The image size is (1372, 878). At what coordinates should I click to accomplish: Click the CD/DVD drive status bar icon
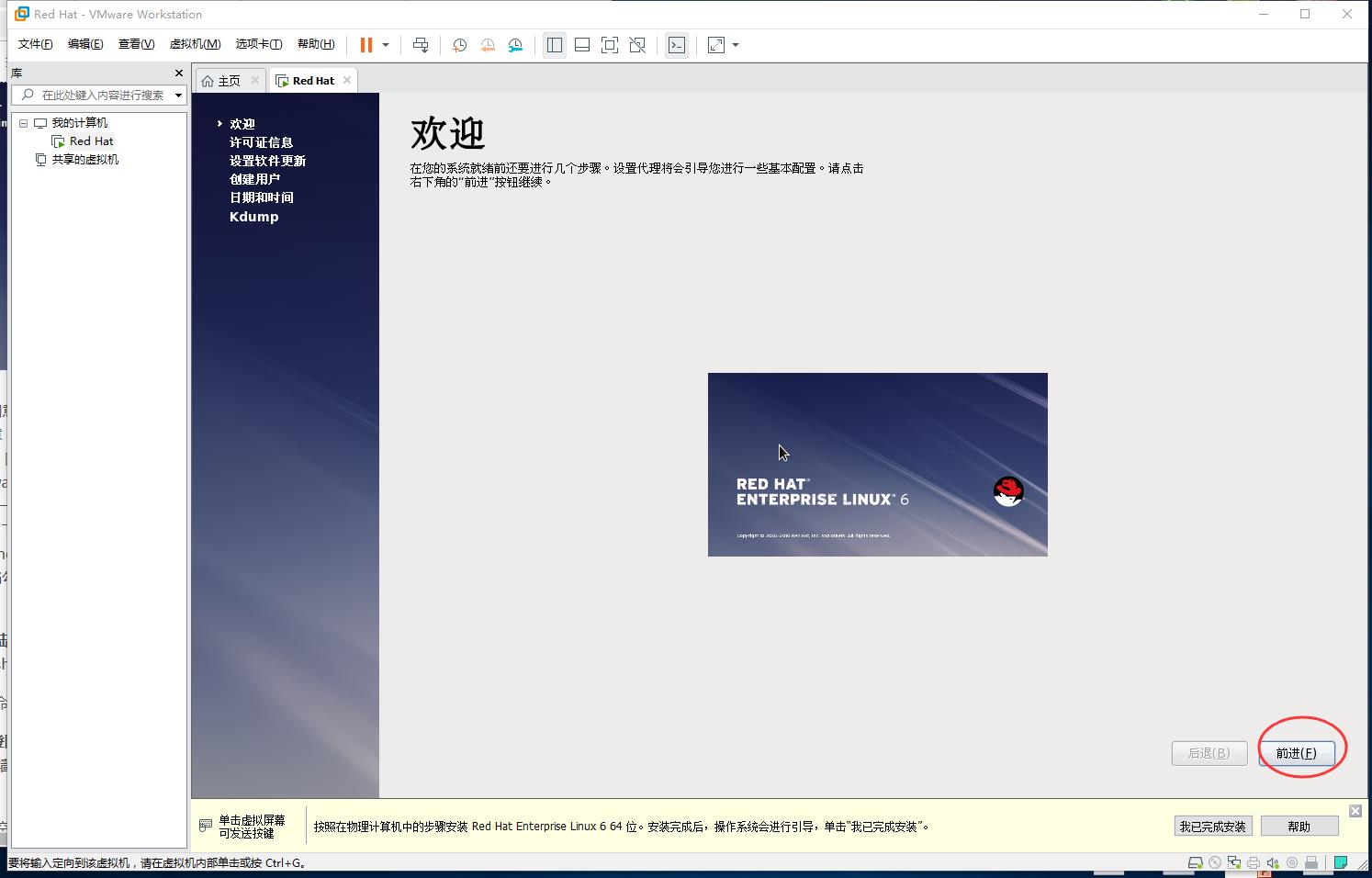point(1215,863)
